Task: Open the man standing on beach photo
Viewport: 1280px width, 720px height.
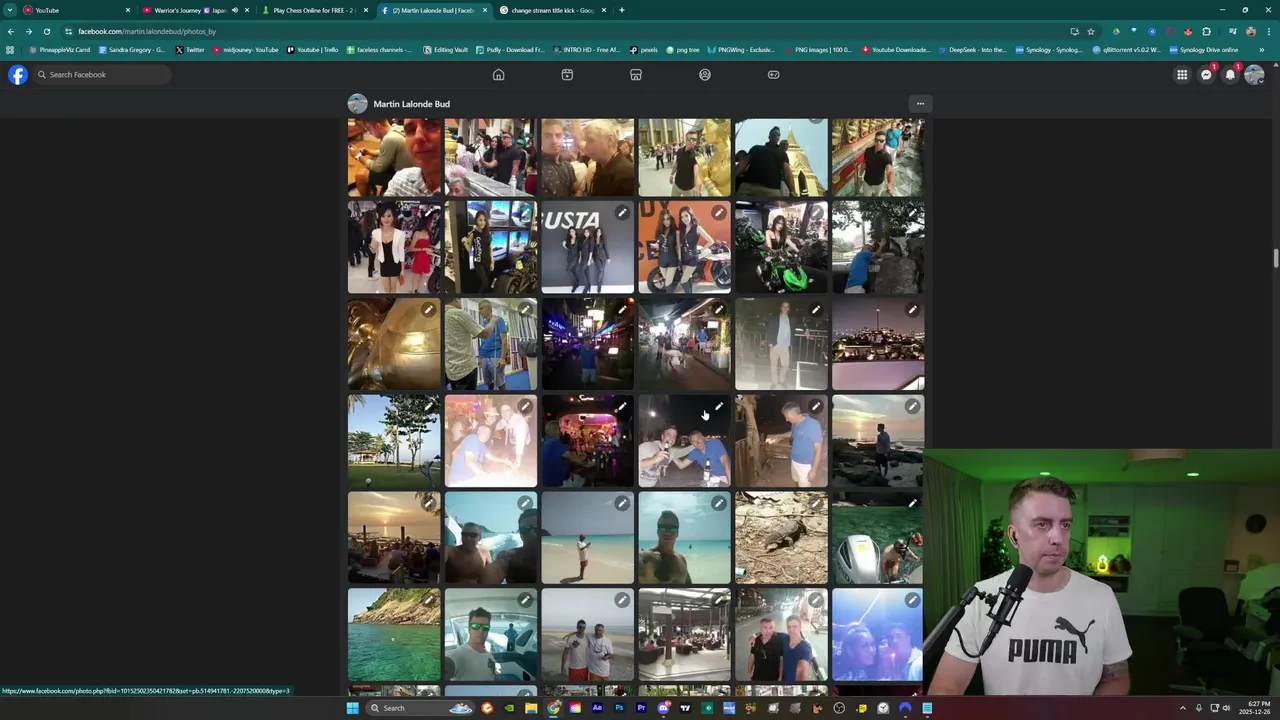Action: (x=587, y=537)
